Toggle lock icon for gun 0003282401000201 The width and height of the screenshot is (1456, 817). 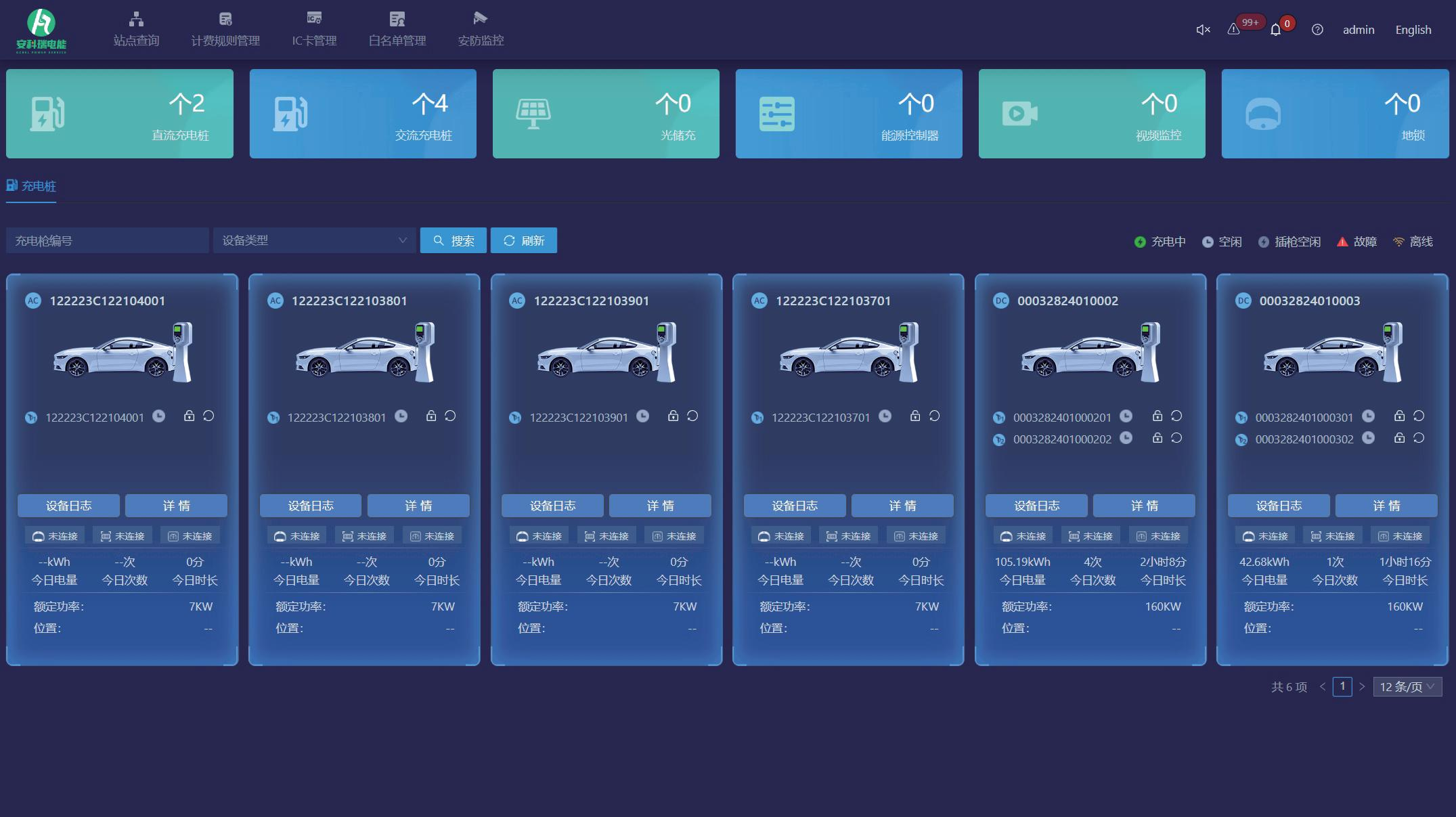1157,416
